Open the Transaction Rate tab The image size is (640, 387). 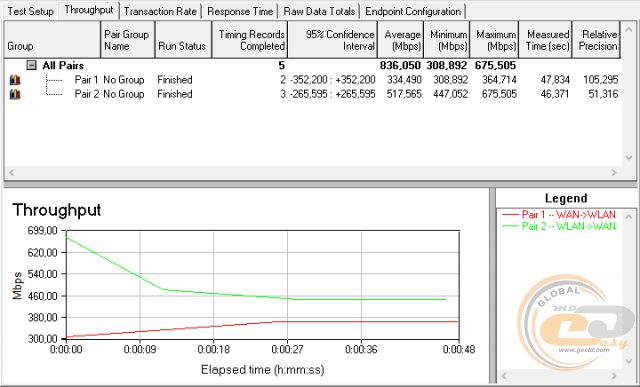click(160, 11)
